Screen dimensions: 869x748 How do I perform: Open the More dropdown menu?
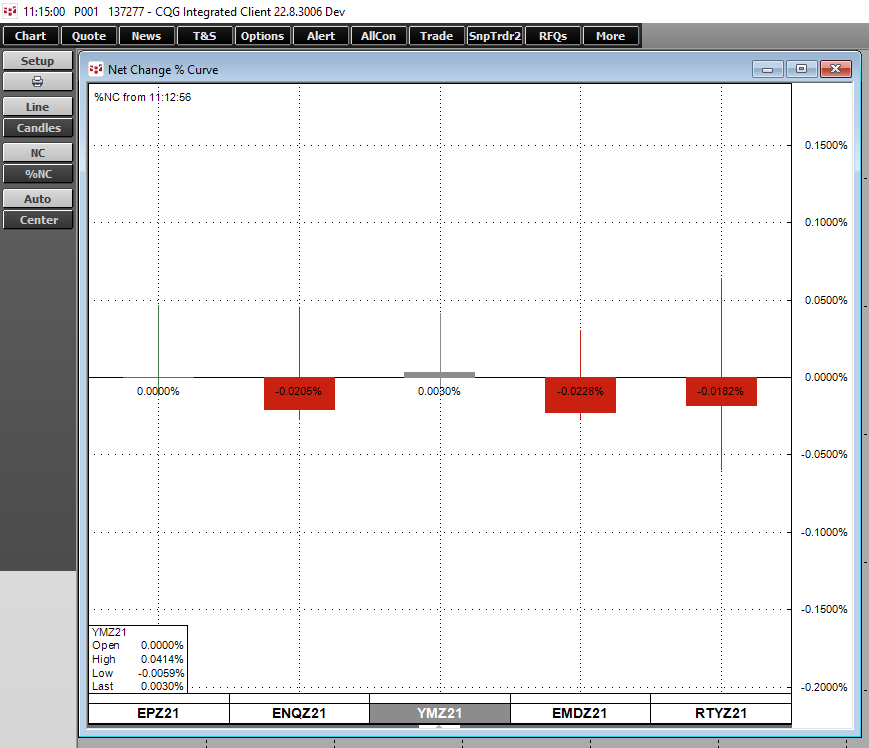pyautogui.click(x=610, y=35)
